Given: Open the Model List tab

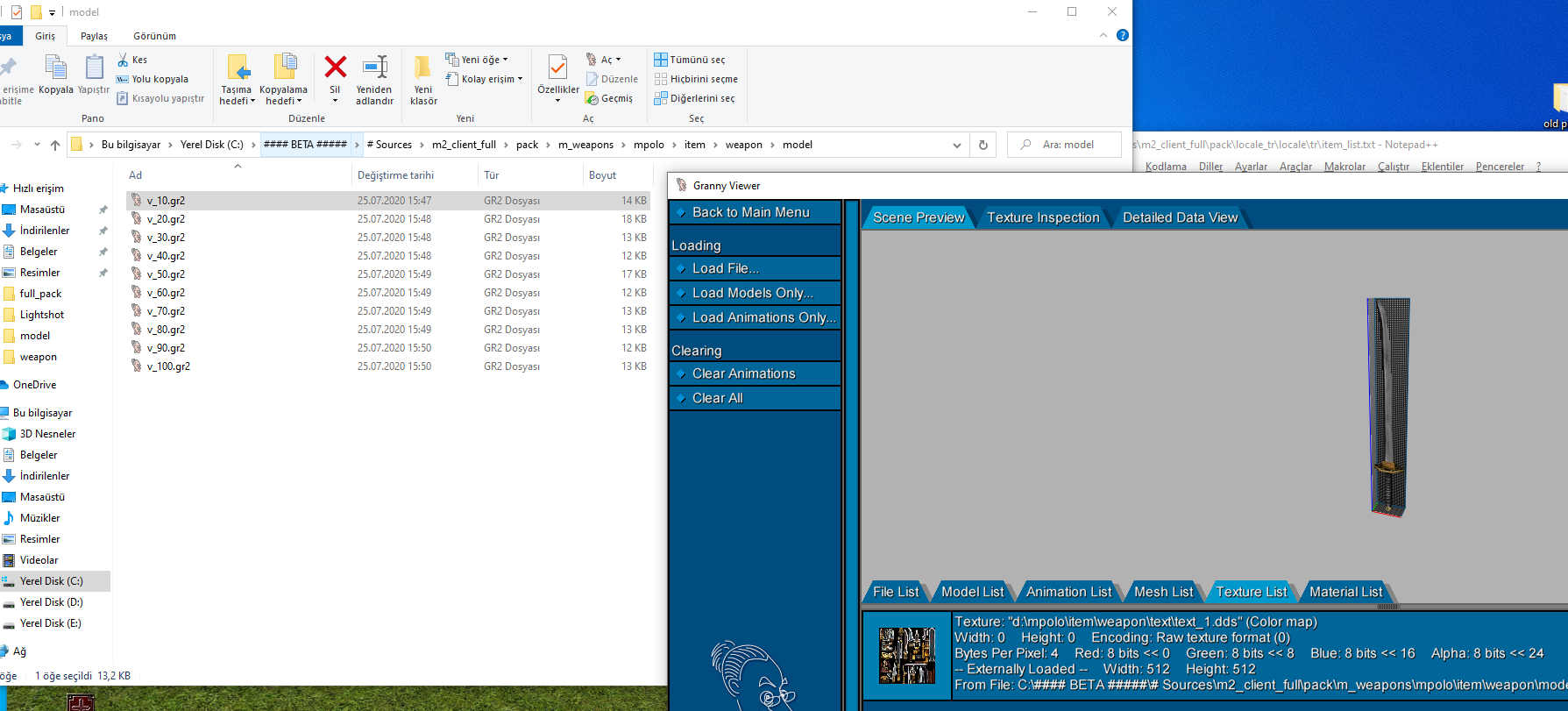Looking at the screenshot, I should pyautogui.click(x=972, y=592).
